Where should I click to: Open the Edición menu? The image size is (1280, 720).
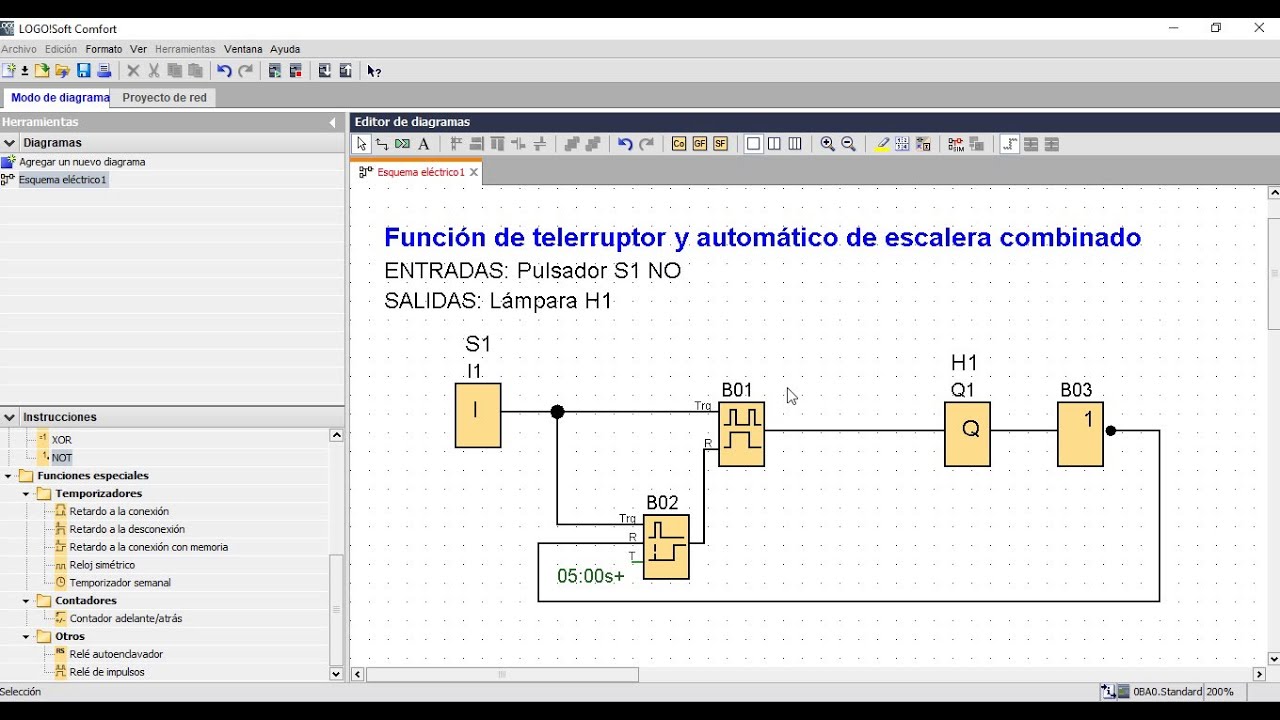click(x=61, y=49)
